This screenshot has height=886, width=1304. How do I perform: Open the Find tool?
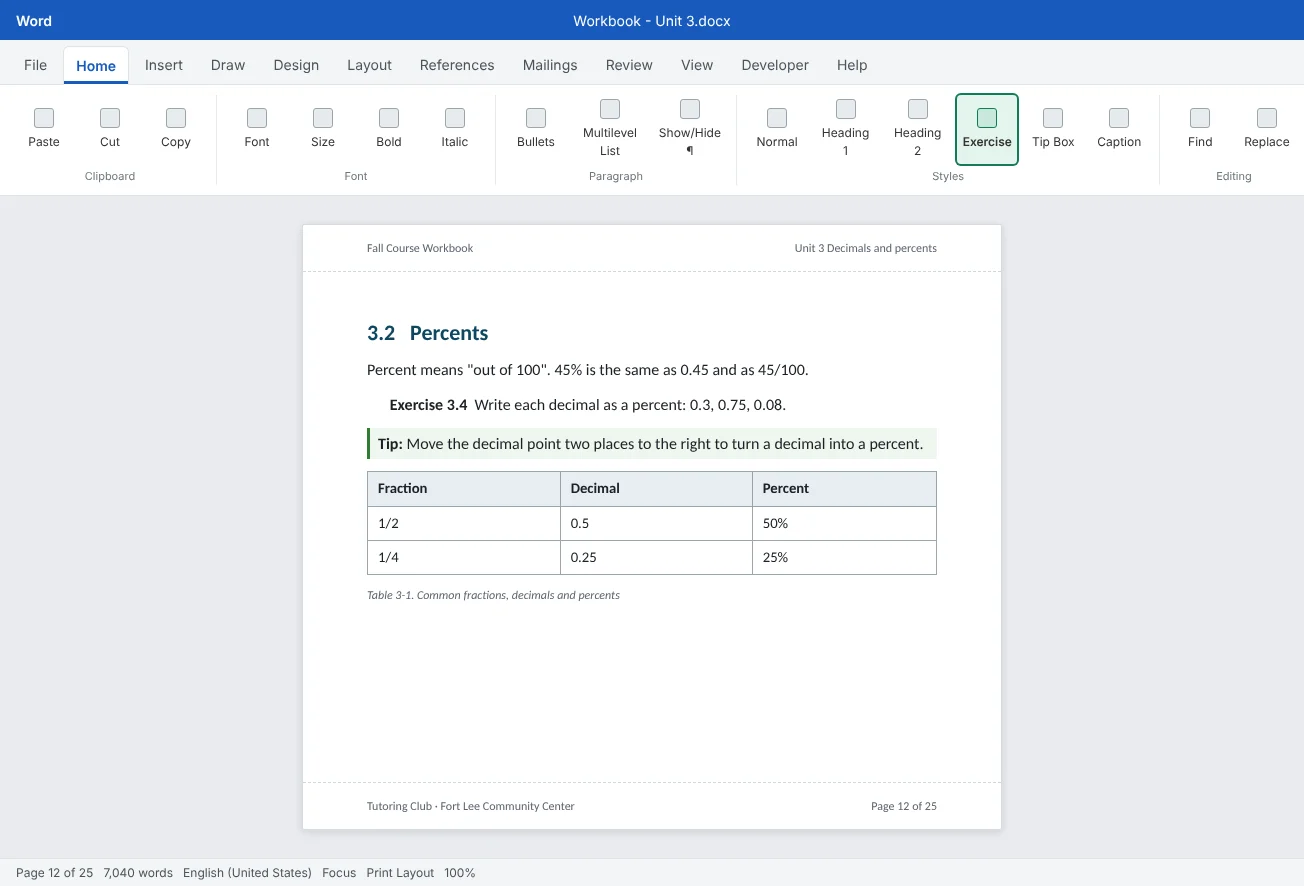[1200, 129]
